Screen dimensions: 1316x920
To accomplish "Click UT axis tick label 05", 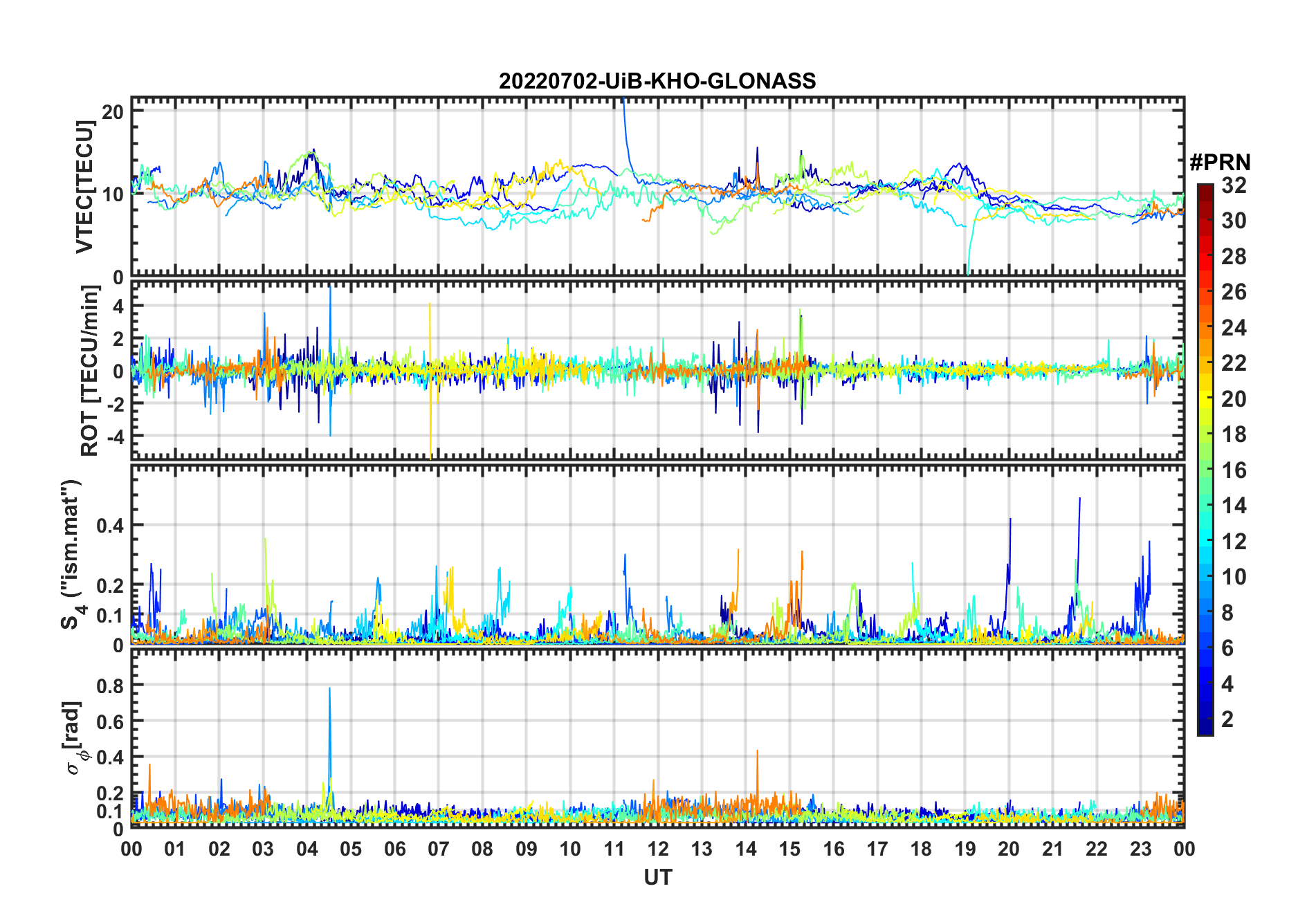I will pos(351,849).
